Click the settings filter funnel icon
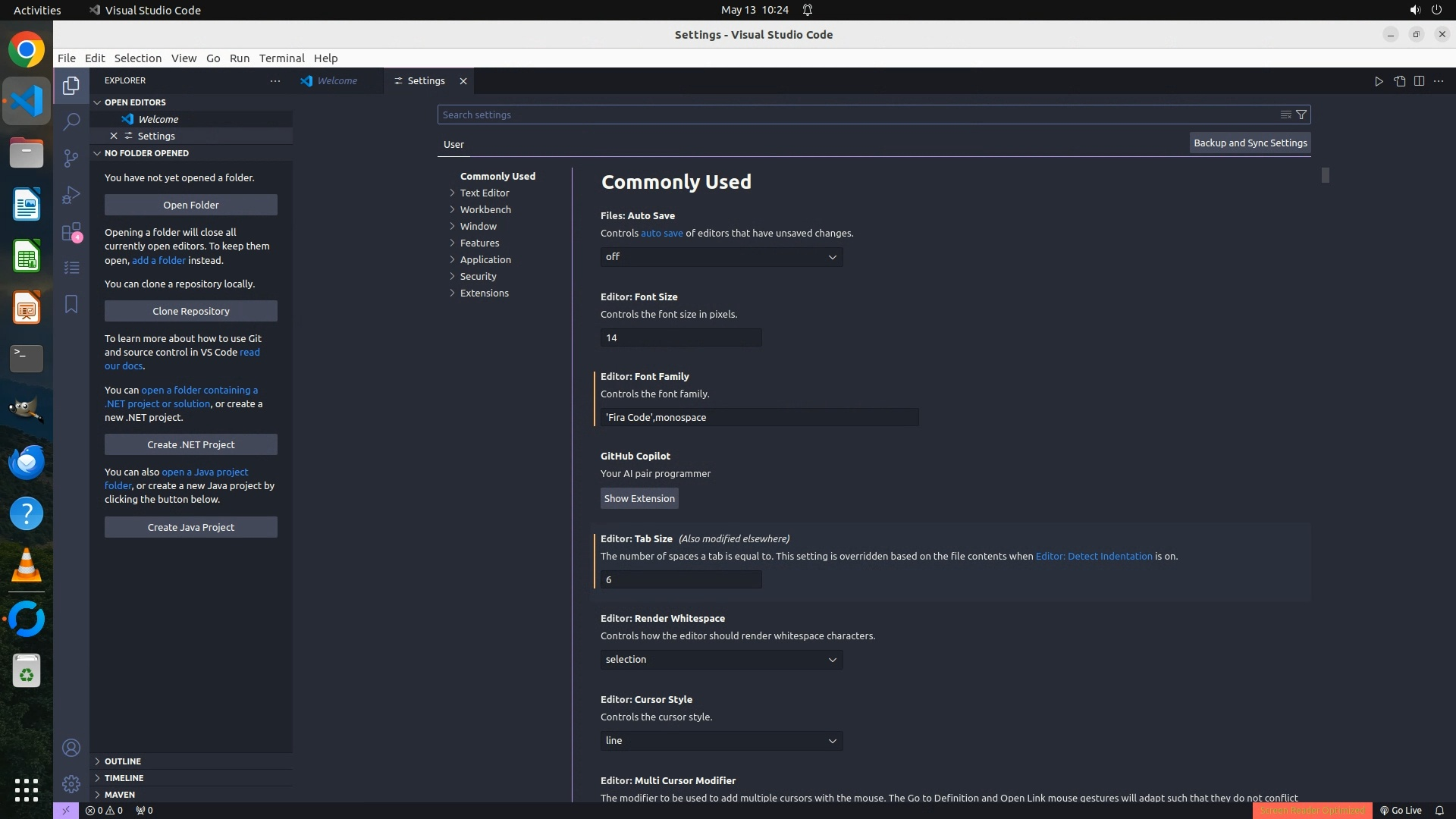 [x=1301, y=115]
